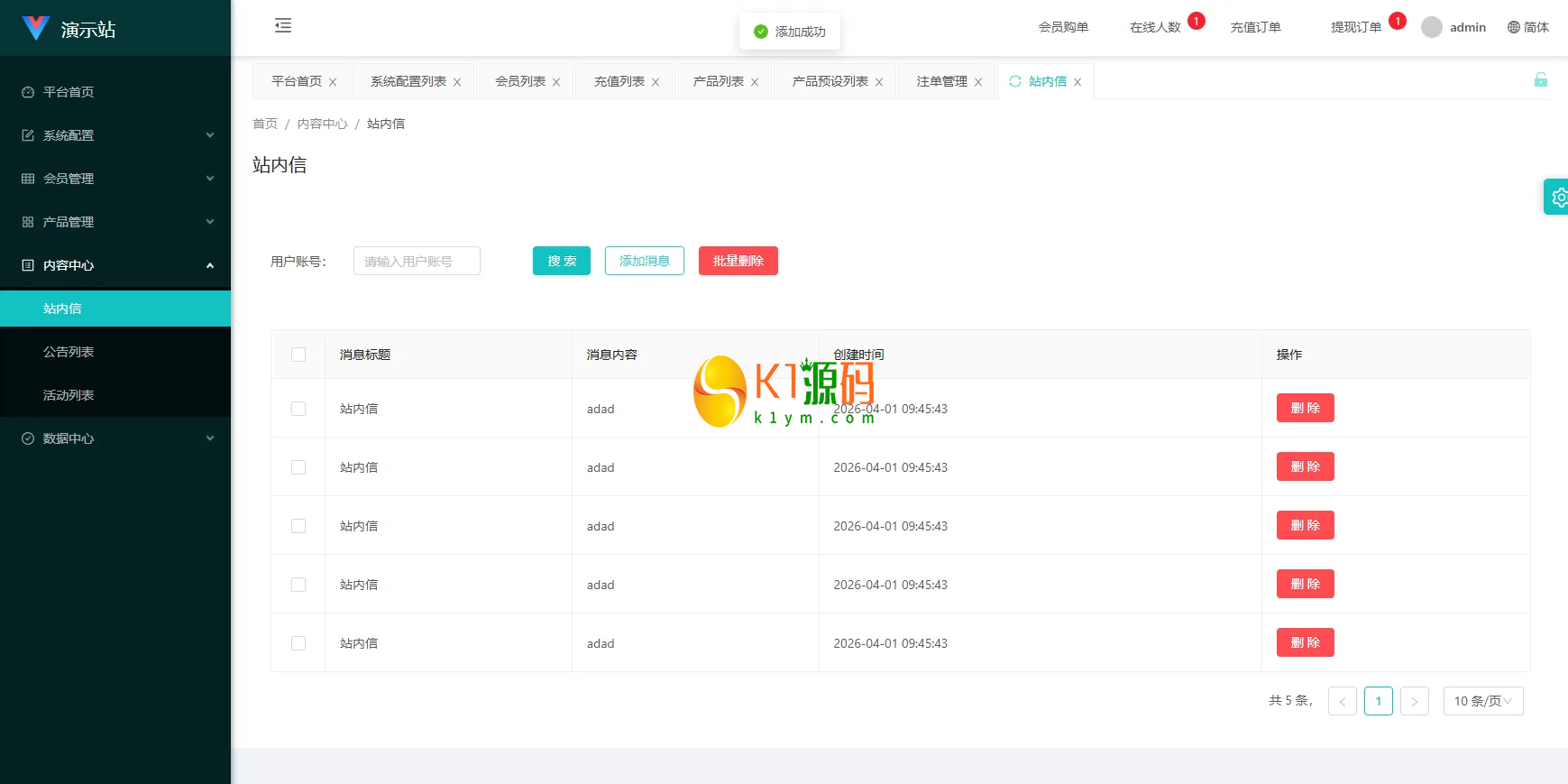Open 充值订单 in the top bar
Screen dimensions: 1568x784
point(1256,27)
